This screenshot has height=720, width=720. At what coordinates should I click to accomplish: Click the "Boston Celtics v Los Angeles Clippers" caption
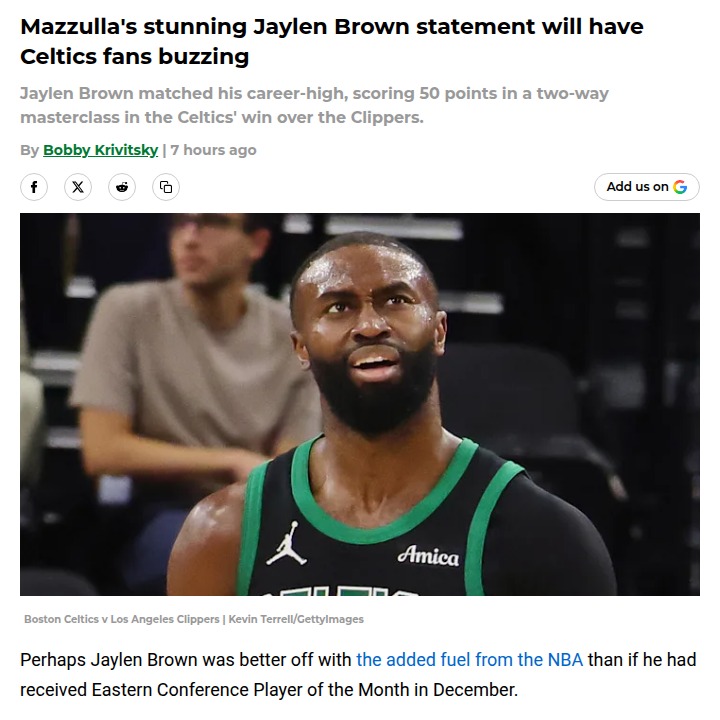click(122, 619)
